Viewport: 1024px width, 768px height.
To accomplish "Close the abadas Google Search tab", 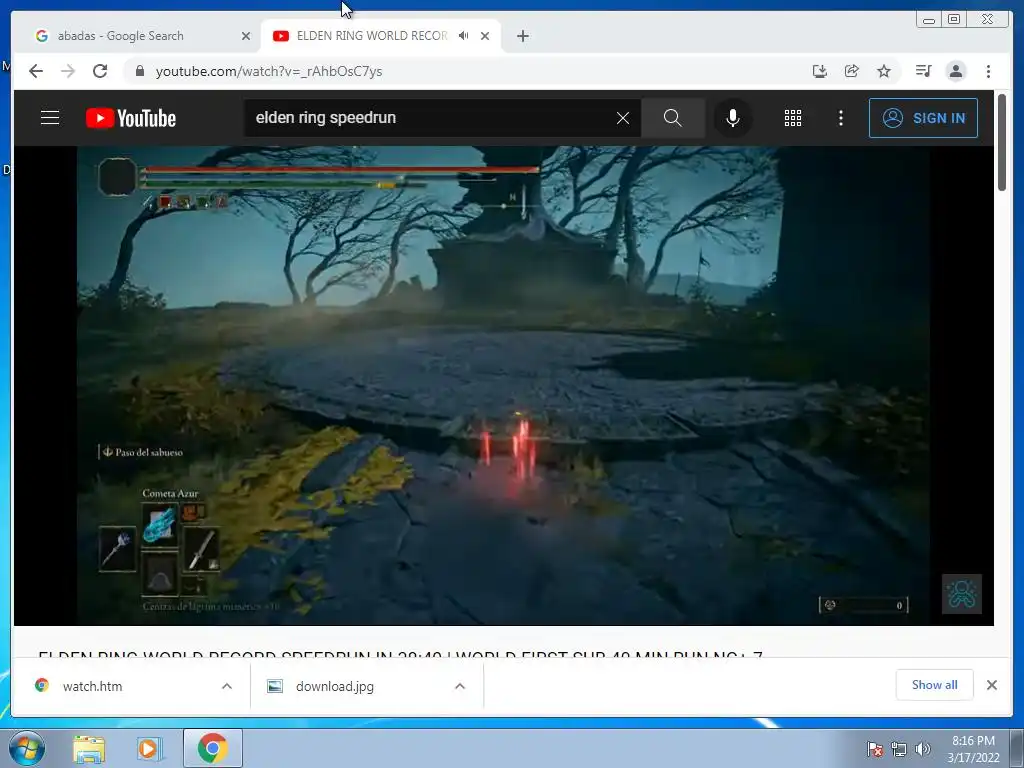I will 246,36.
